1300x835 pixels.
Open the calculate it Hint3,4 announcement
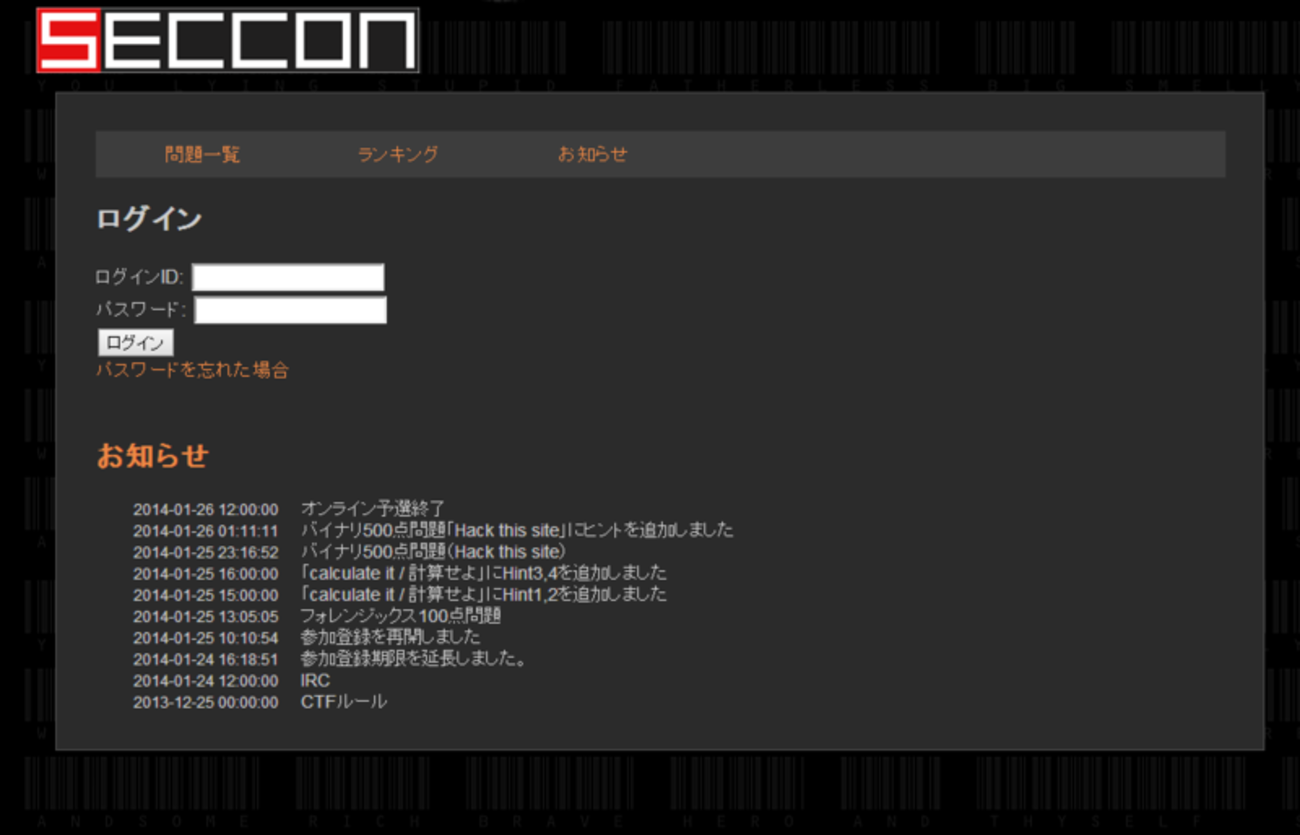click(483, 573)
